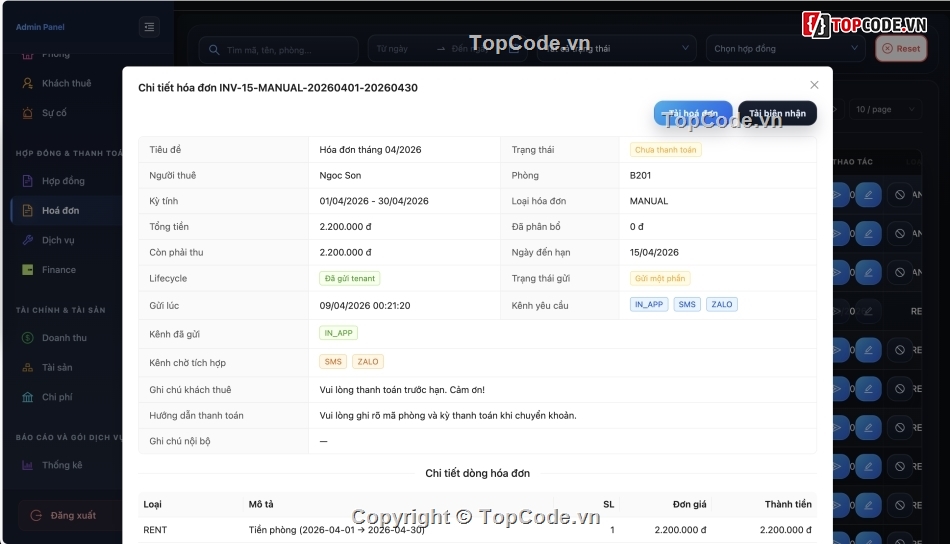950x544 pixels.
Task: Go to Hợp đồng page
Action: 63,181
